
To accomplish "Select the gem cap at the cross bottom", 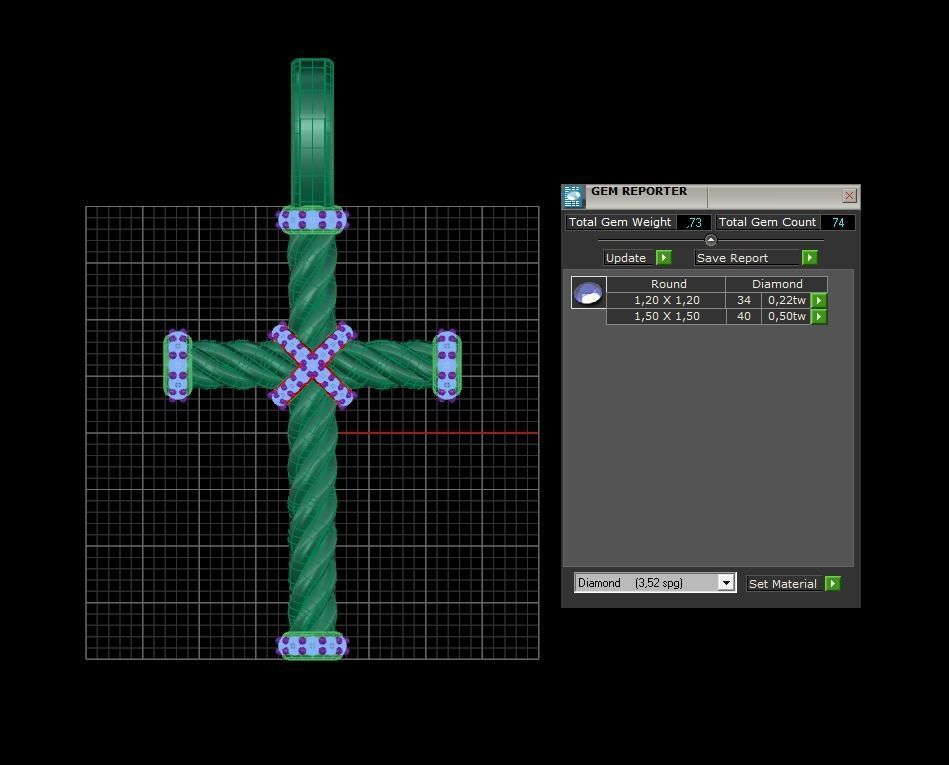I will point(312,646).
